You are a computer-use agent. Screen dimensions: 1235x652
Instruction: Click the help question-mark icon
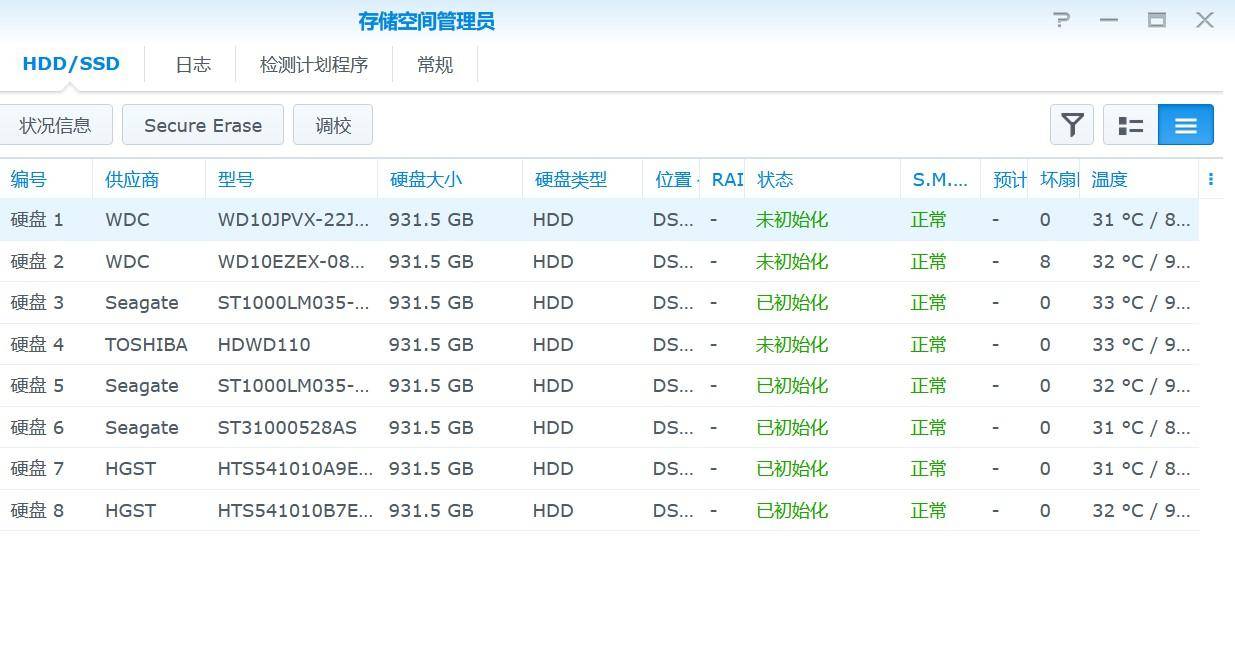tap(1060, 20)
